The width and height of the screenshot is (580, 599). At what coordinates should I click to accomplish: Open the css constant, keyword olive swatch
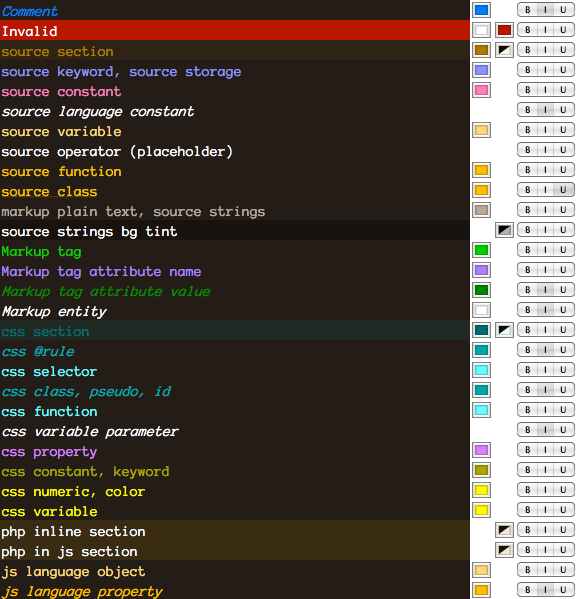coord(481,470)
